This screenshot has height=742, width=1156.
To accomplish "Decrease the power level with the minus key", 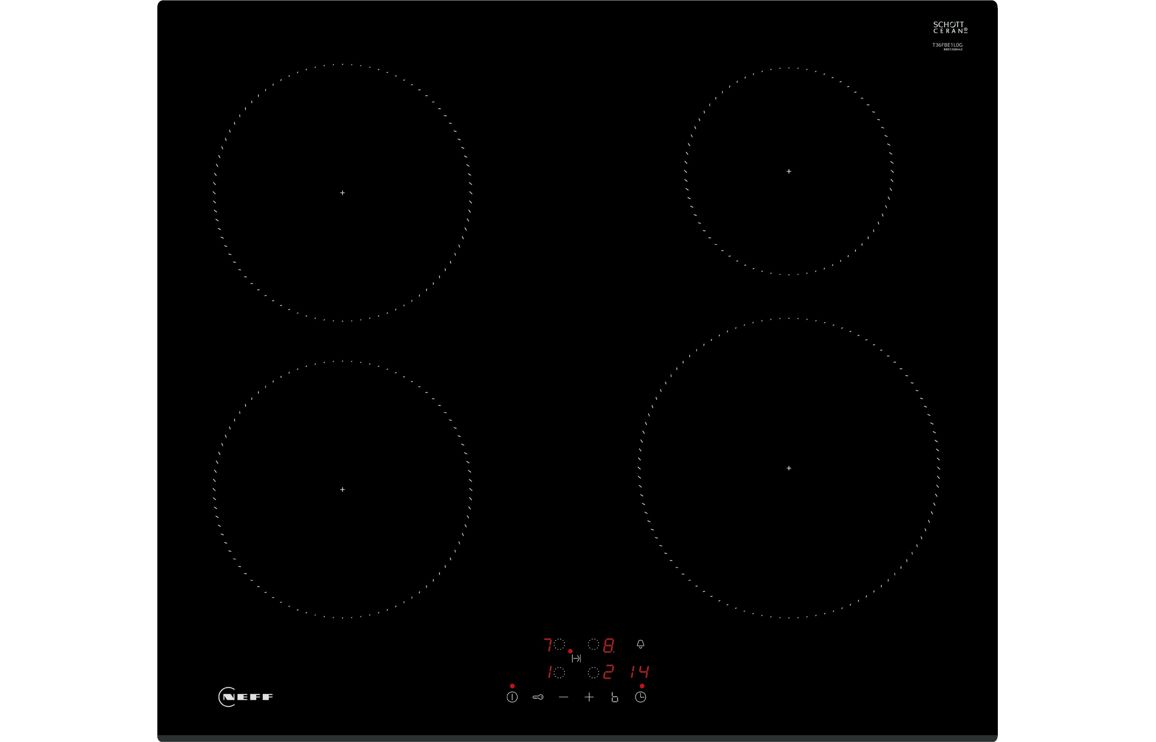I will click(x=563, y=697).
